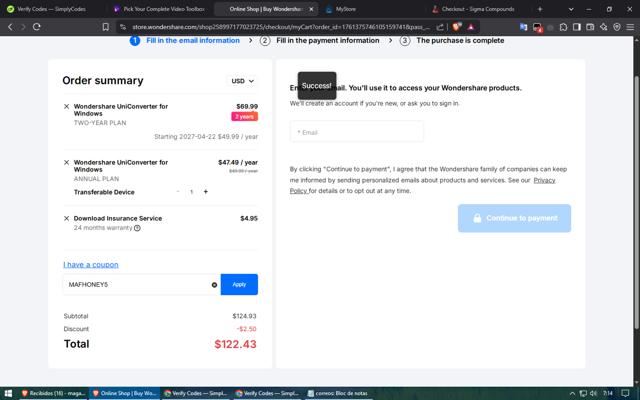
Task: Click the I have a coupon link
Action: [91, 265]
